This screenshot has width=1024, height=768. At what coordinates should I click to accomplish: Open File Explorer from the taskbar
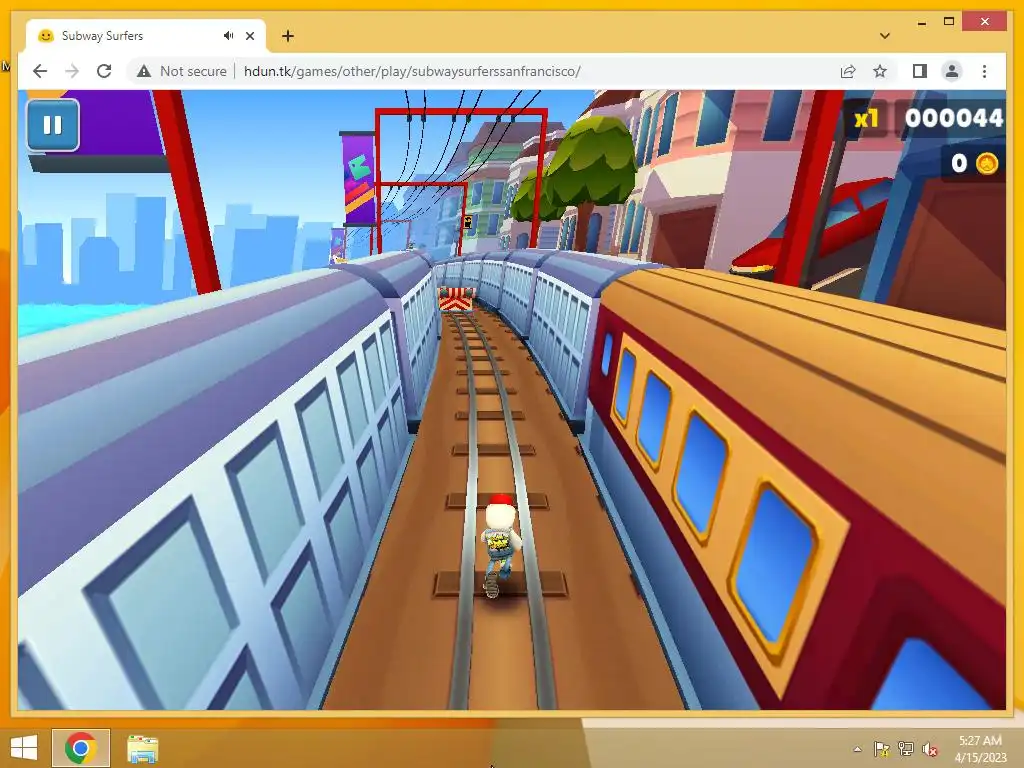coord(142,748)
